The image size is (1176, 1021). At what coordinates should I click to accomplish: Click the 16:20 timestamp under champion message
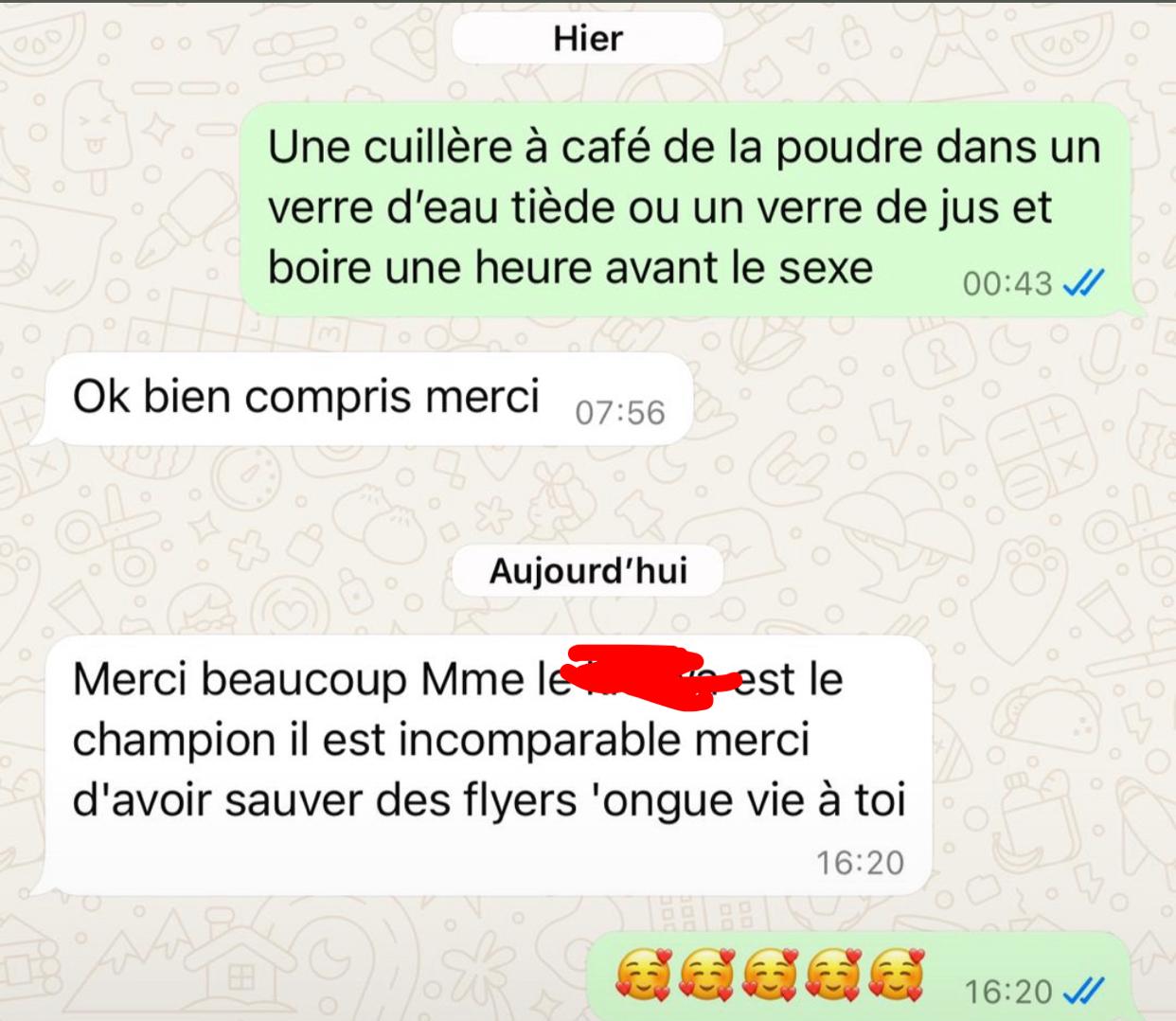(x=860, y=862)
